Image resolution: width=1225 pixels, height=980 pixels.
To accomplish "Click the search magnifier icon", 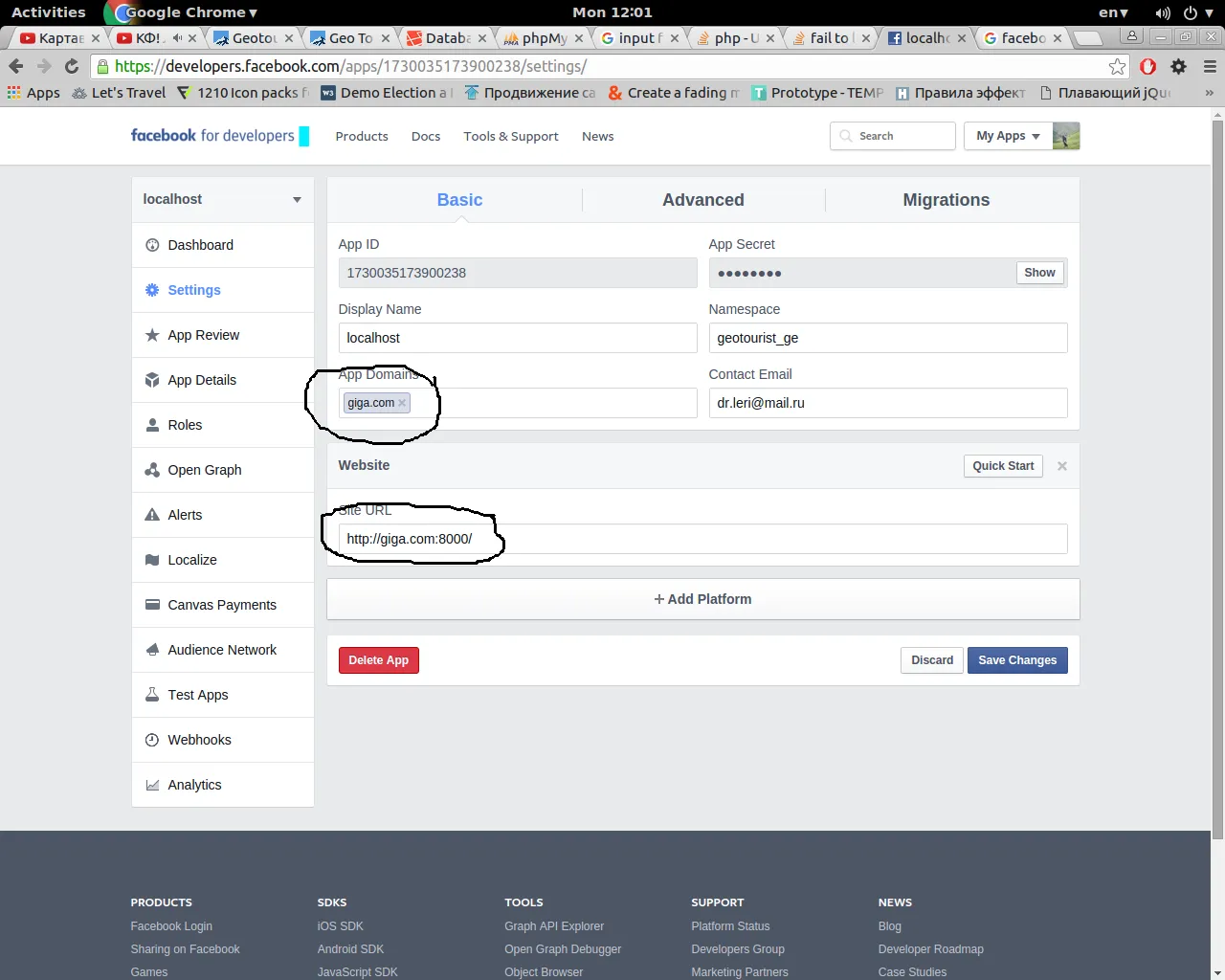I will [x=846, y=136].
